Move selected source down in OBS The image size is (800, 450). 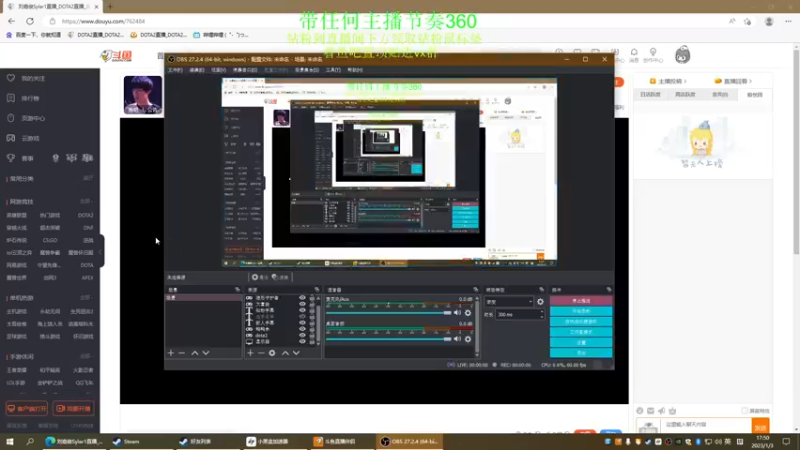pos(296,353)
